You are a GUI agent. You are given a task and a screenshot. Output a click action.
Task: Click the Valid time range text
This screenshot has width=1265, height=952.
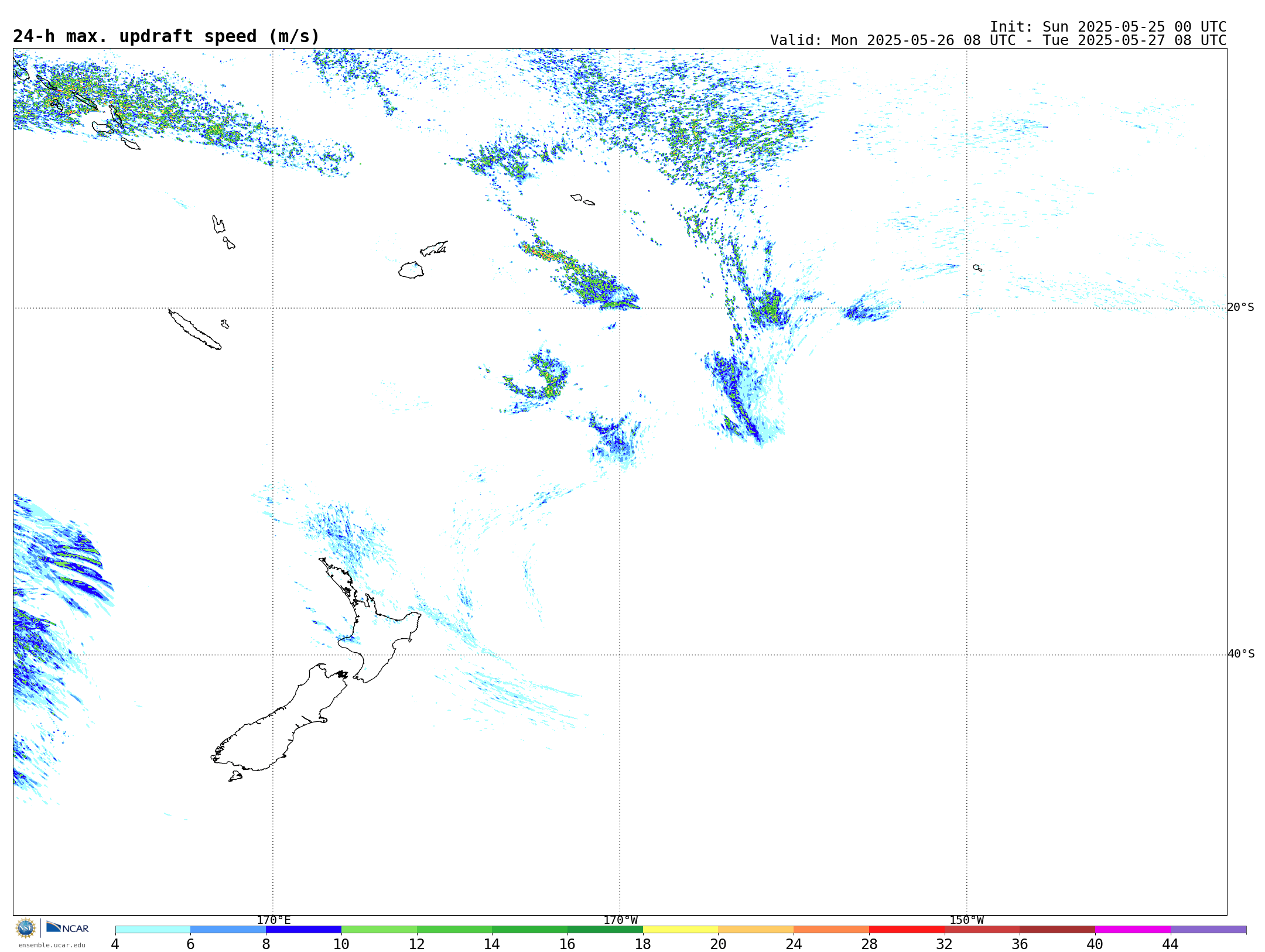tap(998, 40)
